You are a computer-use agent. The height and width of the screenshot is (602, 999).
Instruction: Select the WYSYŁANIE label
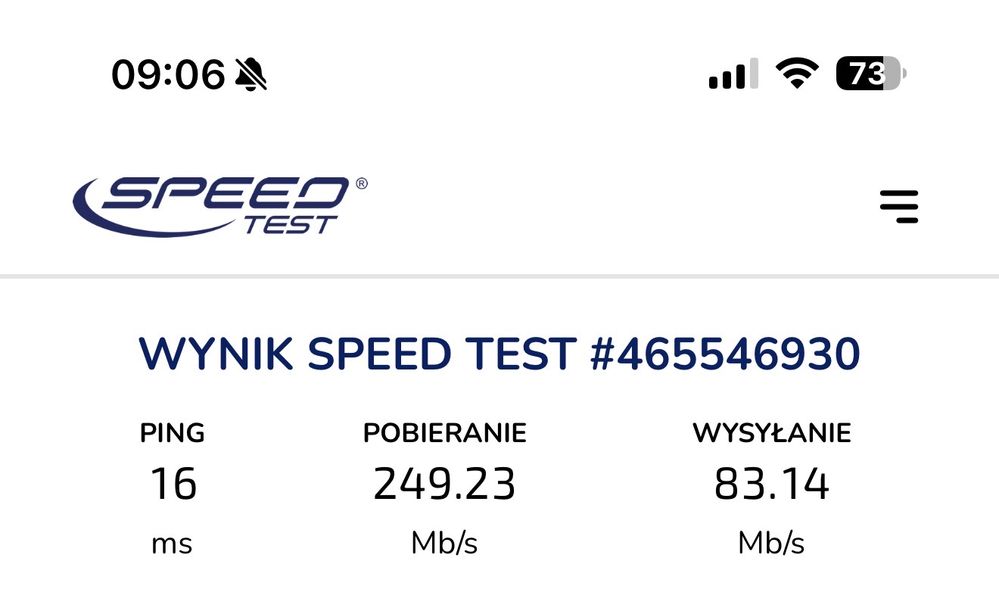click(771, 433)
